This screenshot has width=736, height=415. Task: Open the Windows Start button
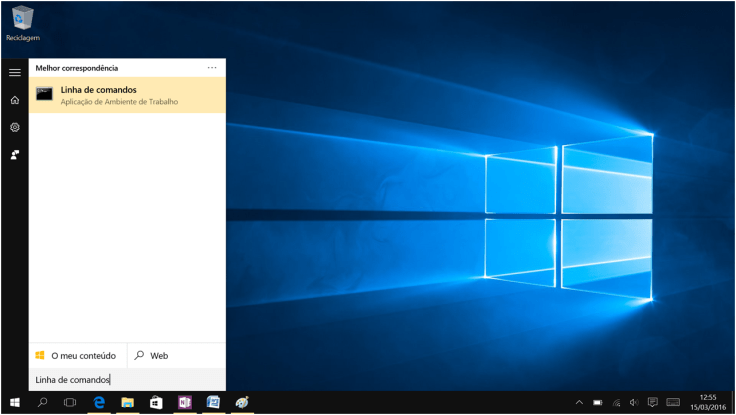point(15,403)
